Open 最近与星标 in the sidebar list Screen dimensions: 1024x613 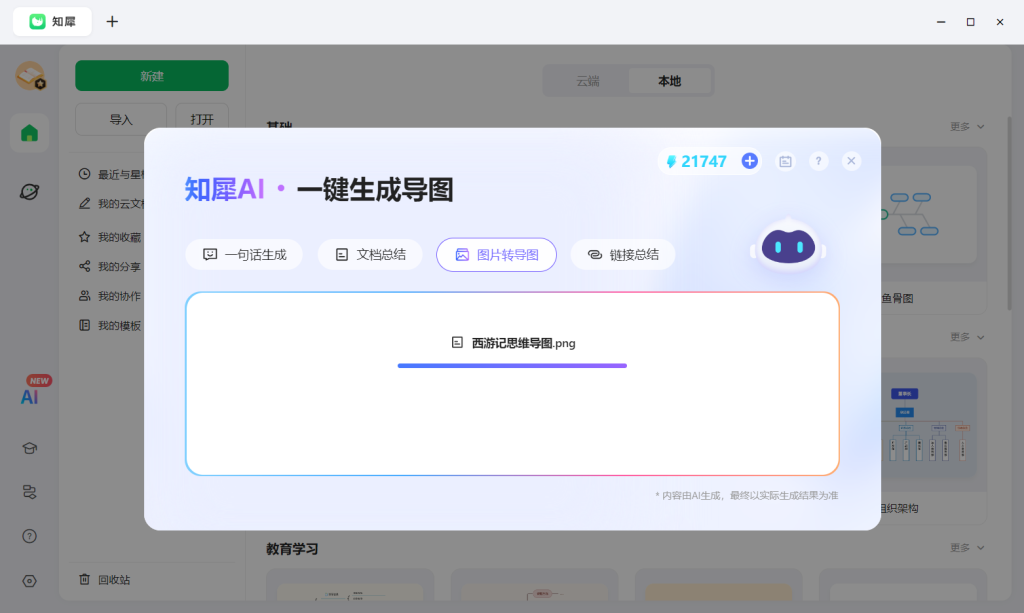pos(111,174)
